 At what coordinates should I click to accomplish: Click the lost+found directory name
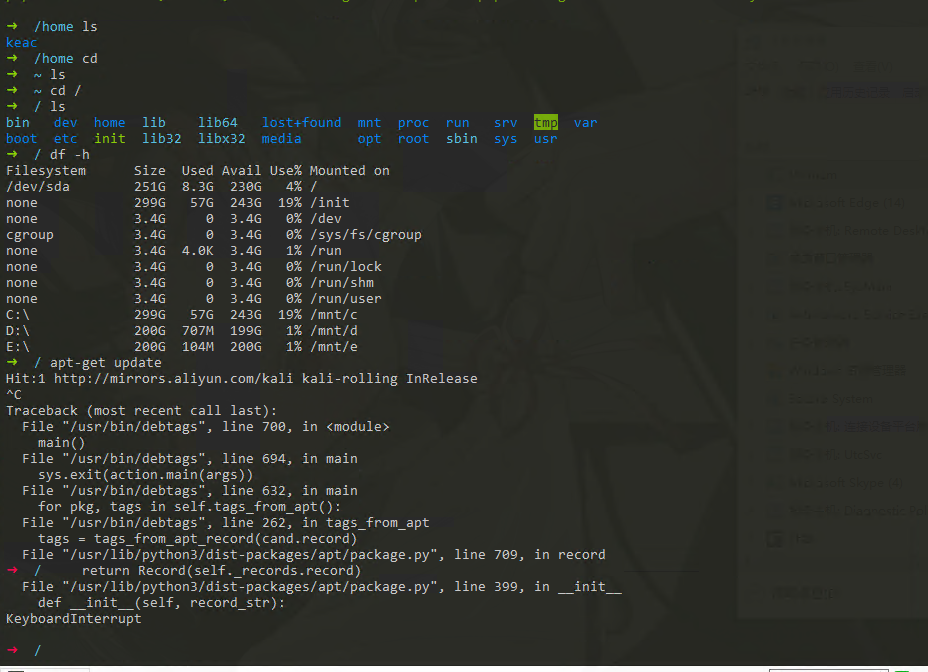click(x=301, y=123)
